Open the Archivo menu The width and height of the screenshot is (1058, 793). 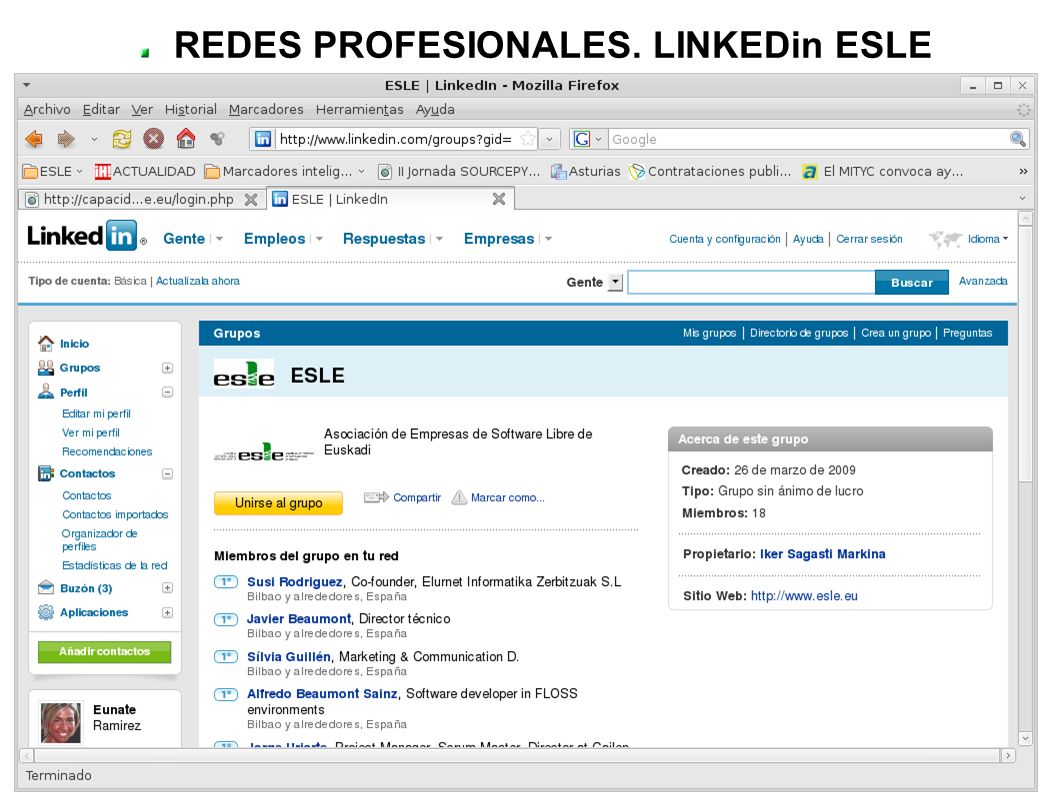click(x=47, y=109)
